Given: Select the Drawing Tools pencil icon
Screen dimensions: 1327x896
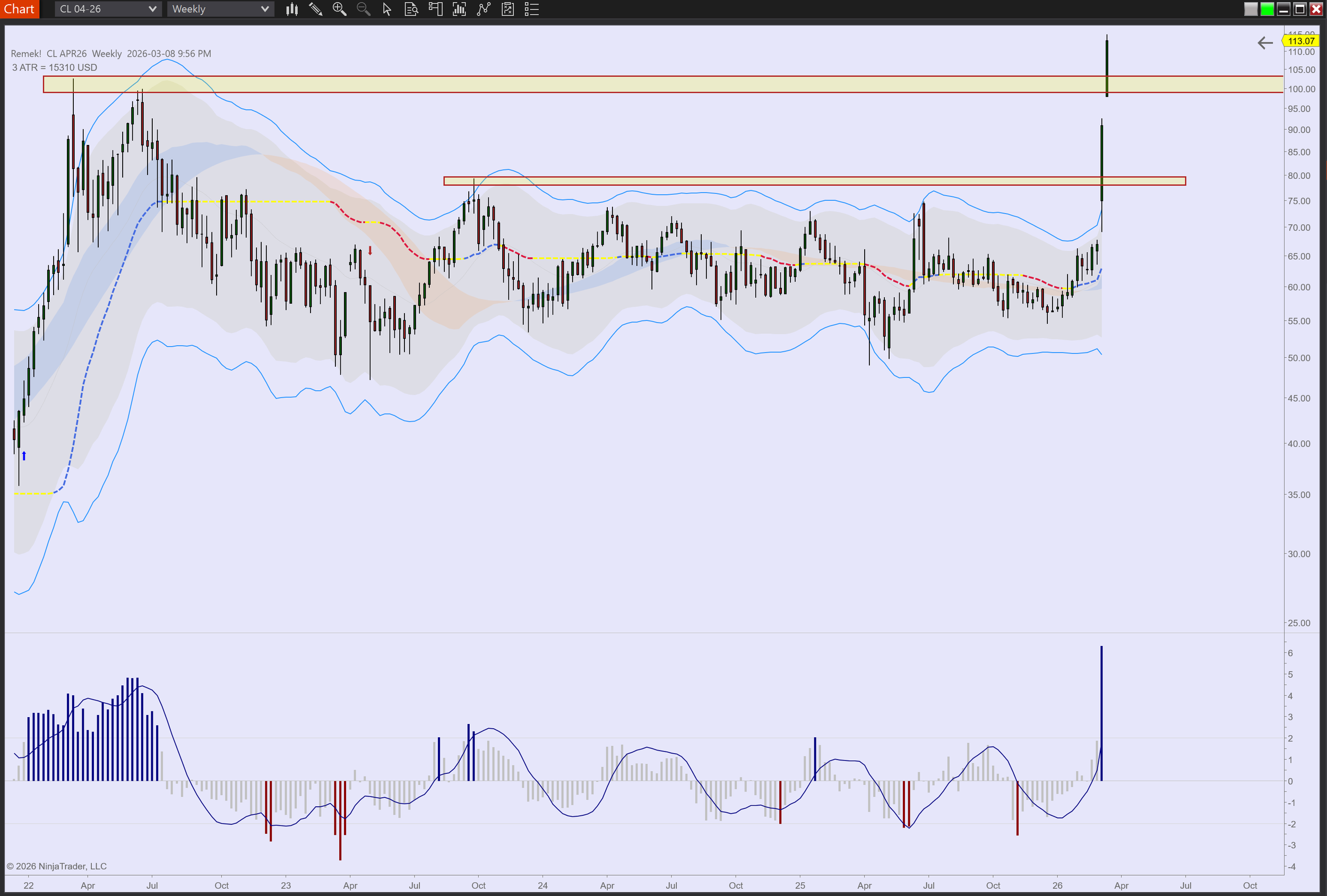Looking at the screenshot, I should tap(315, 9).
